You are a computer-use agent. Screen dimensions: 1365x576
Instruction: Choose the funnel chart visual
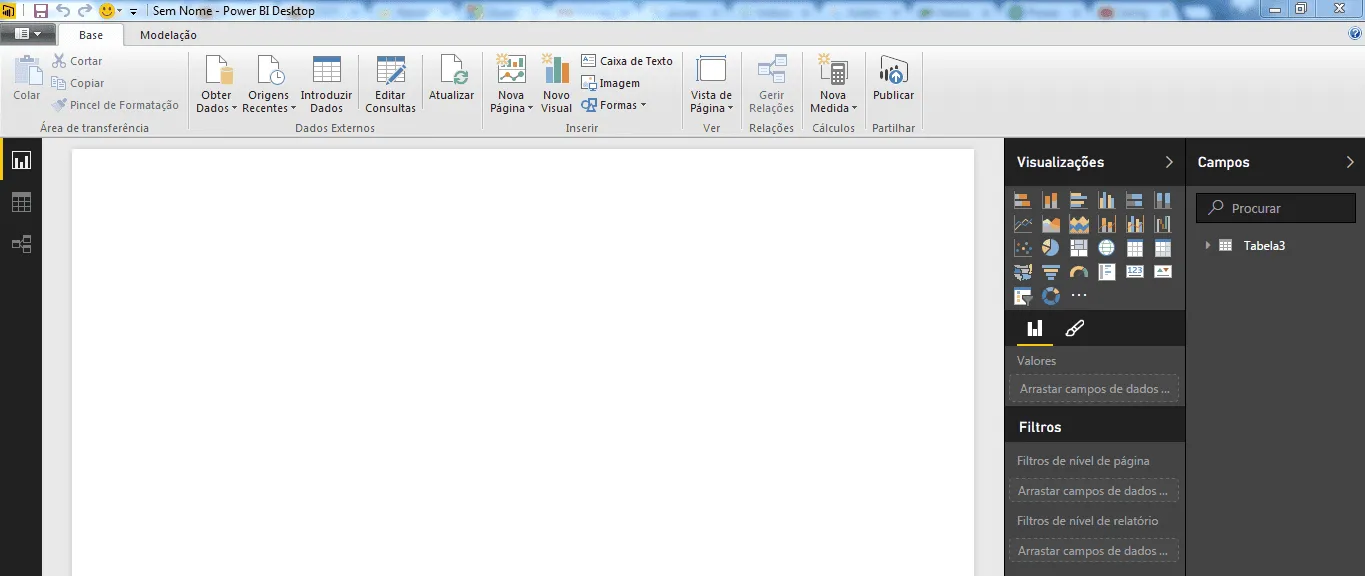(x=1050, y=271)
